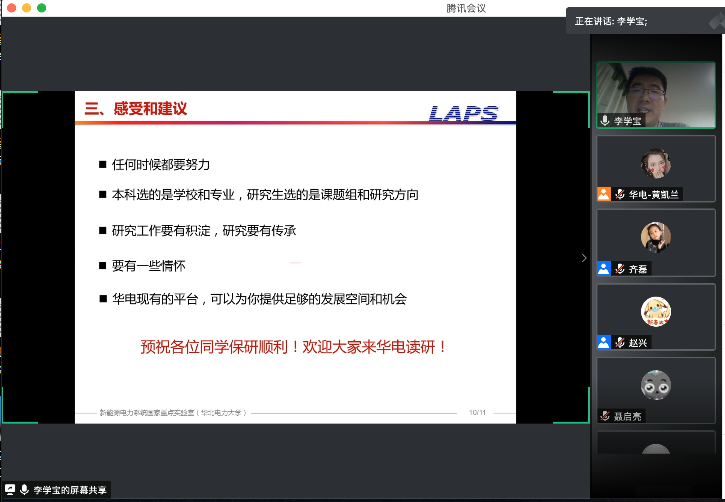Click screen share icon in bottom-left label
This screenshot has height=502, width=725.
[10, 490]
